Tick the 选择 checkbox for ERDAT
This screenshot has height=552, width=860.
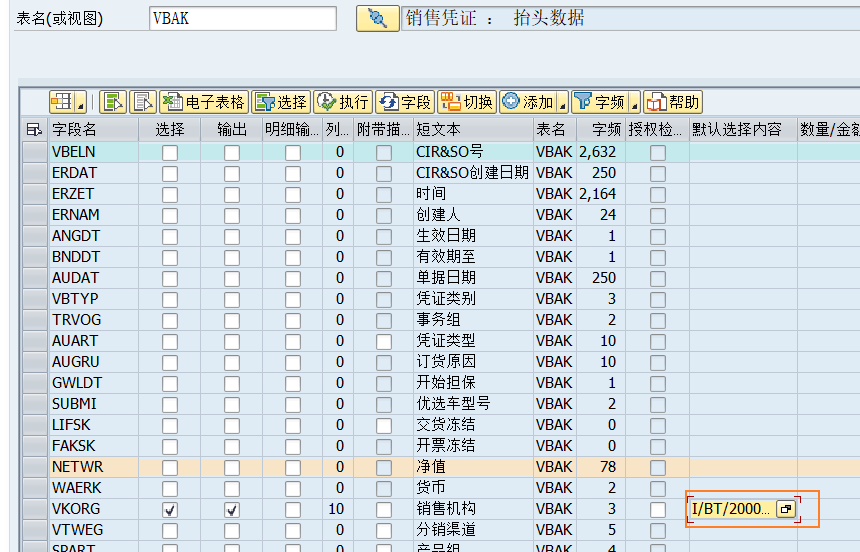tap(170, 173)
